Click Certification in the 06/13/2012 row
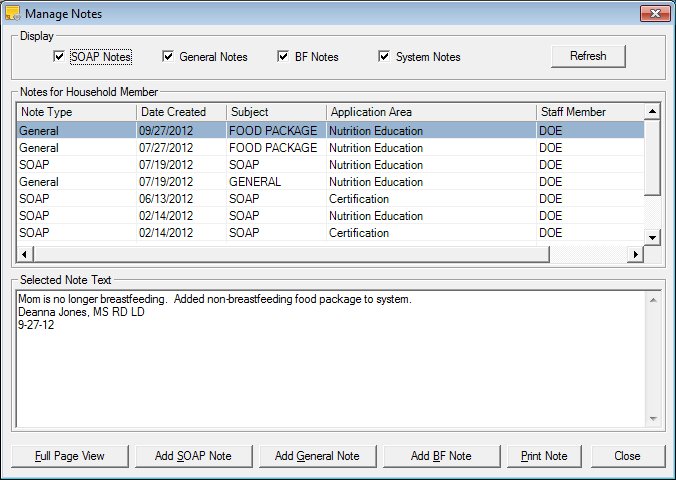 (x=359, y=199)
